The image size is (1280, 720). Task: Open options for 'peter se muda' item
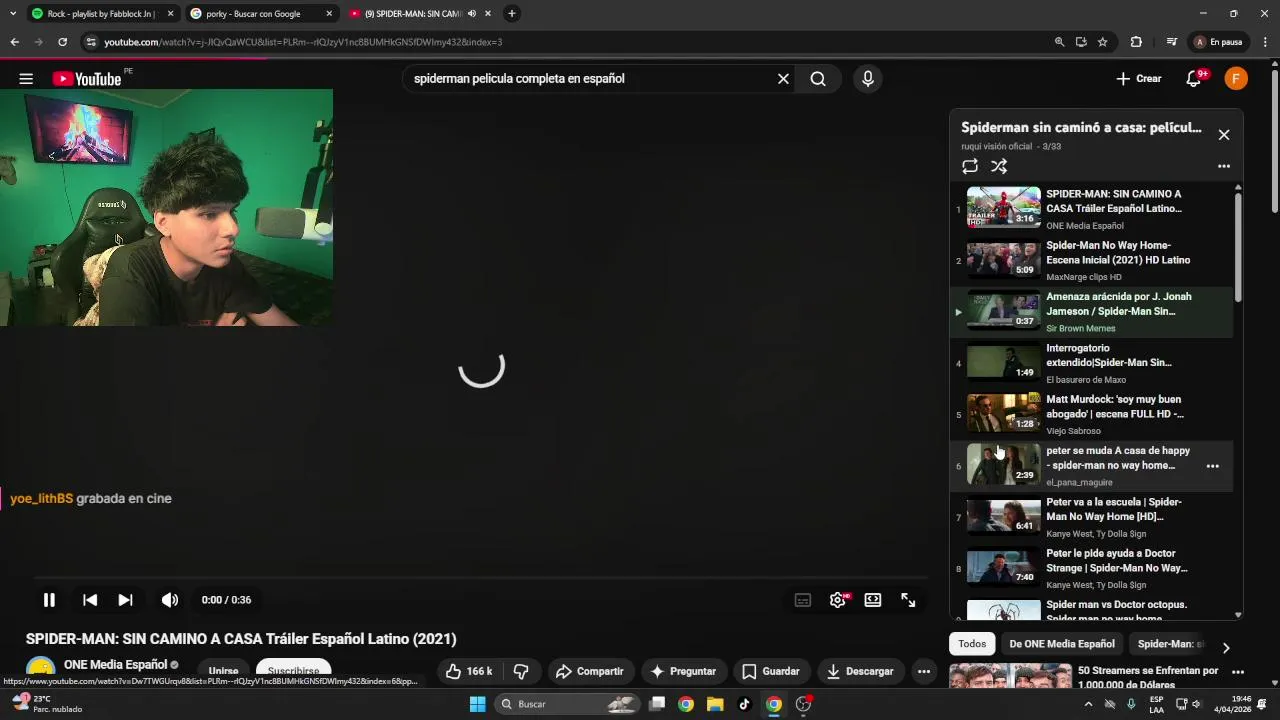1212,466
